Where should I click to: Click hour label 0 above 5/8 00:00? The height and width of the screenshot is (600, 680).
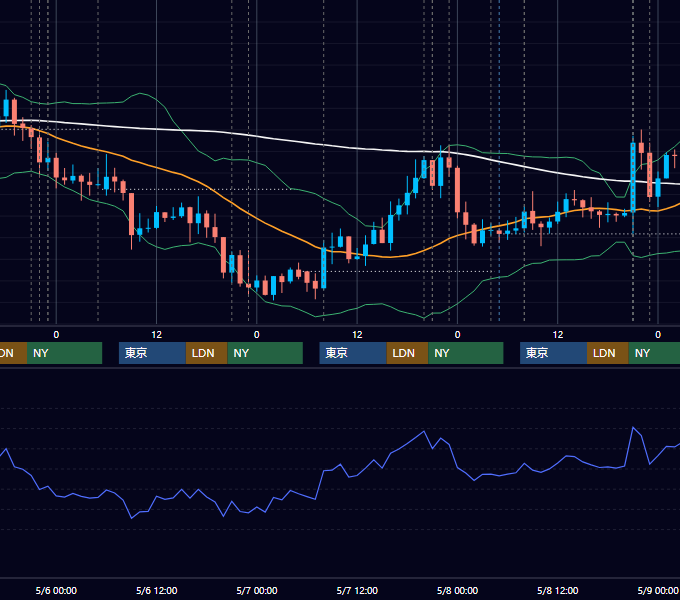(x=457, y=335)
